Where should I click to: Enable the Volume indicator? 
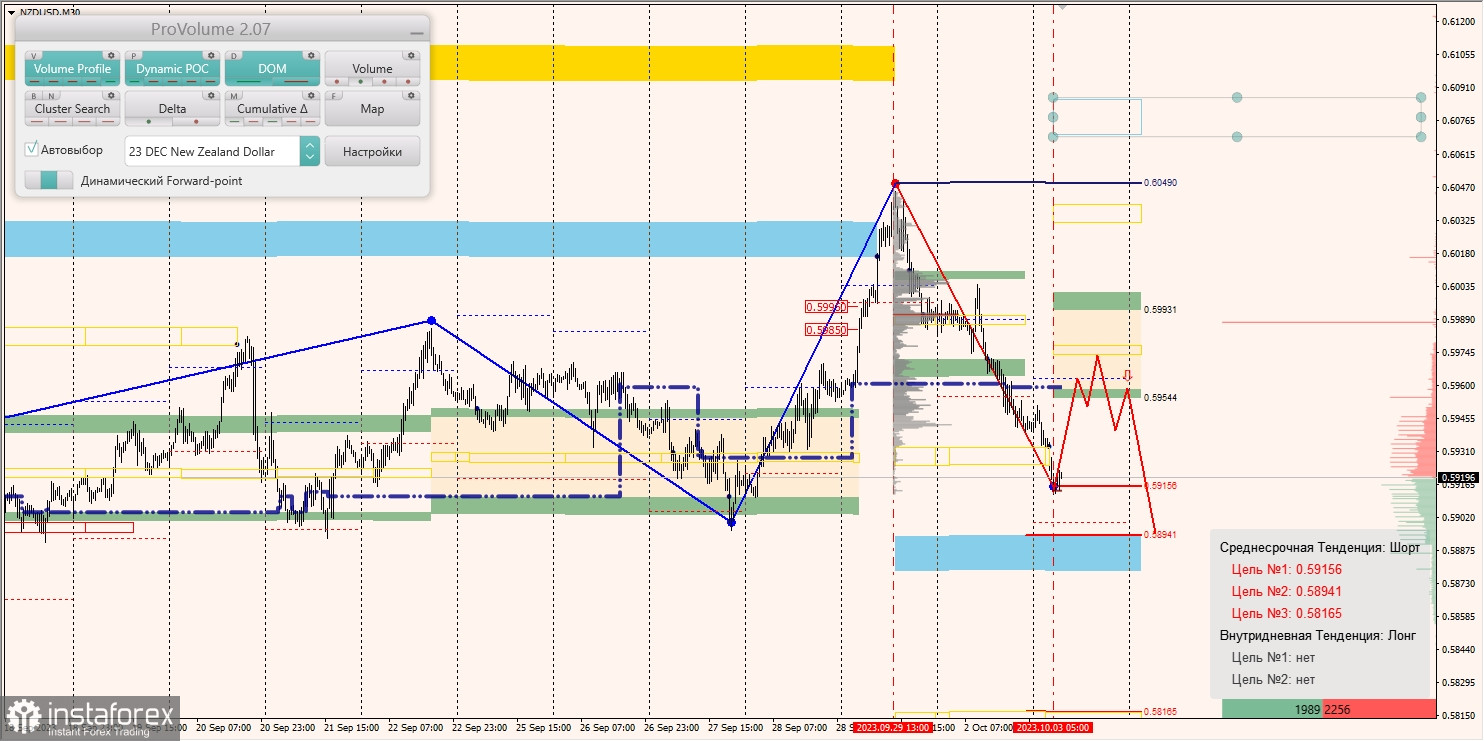tap(373, 68)
